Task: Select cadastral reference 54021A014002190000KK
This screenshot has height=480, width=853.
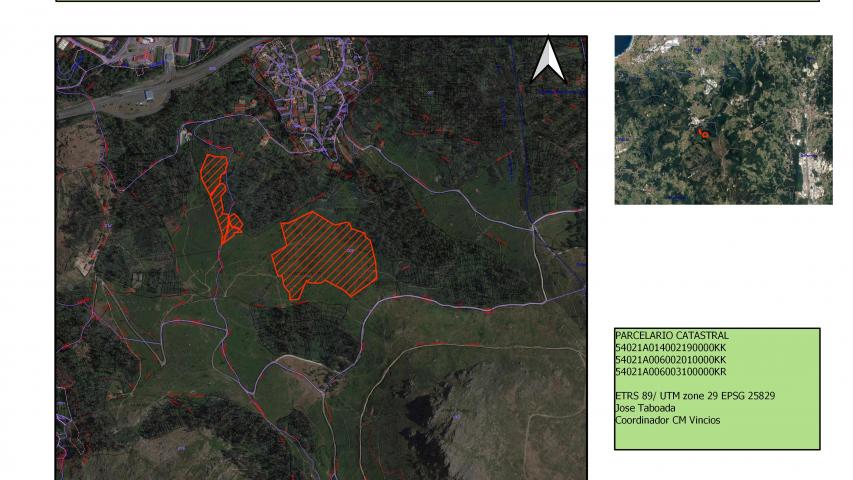Action: pyautogui.click(x=670, y=347)
